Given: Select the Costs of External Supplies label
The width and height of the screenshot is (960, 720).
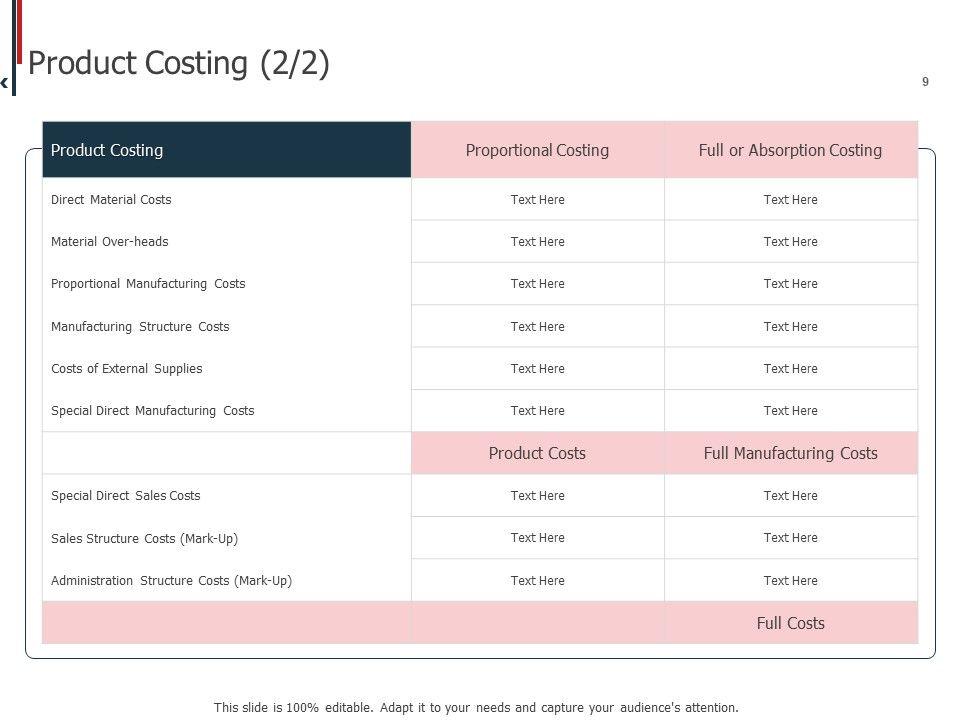Looking at the screenshot, I should point(127,369).
